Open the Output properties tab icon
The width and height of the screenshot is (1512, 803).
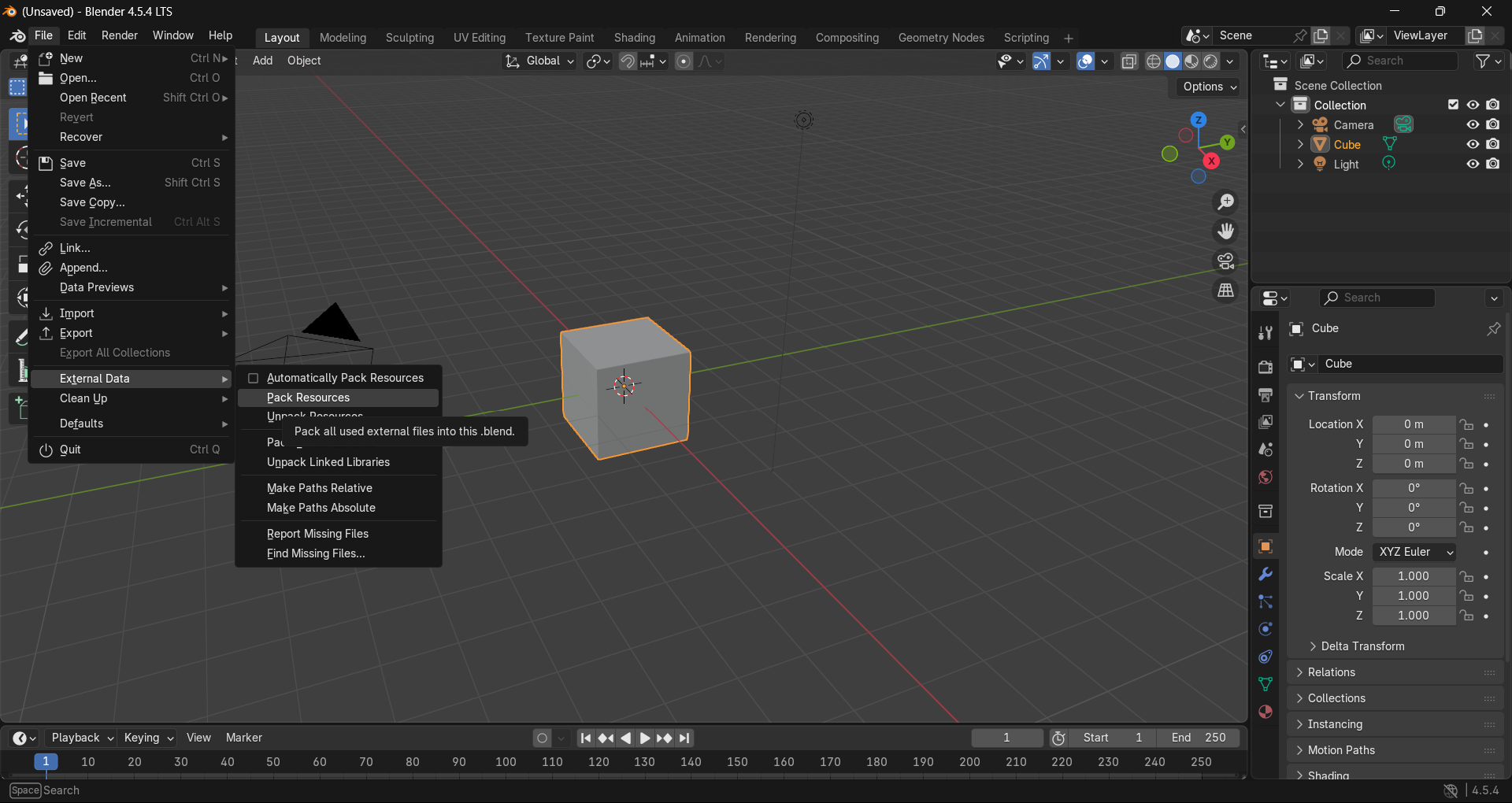point(1266,394)
